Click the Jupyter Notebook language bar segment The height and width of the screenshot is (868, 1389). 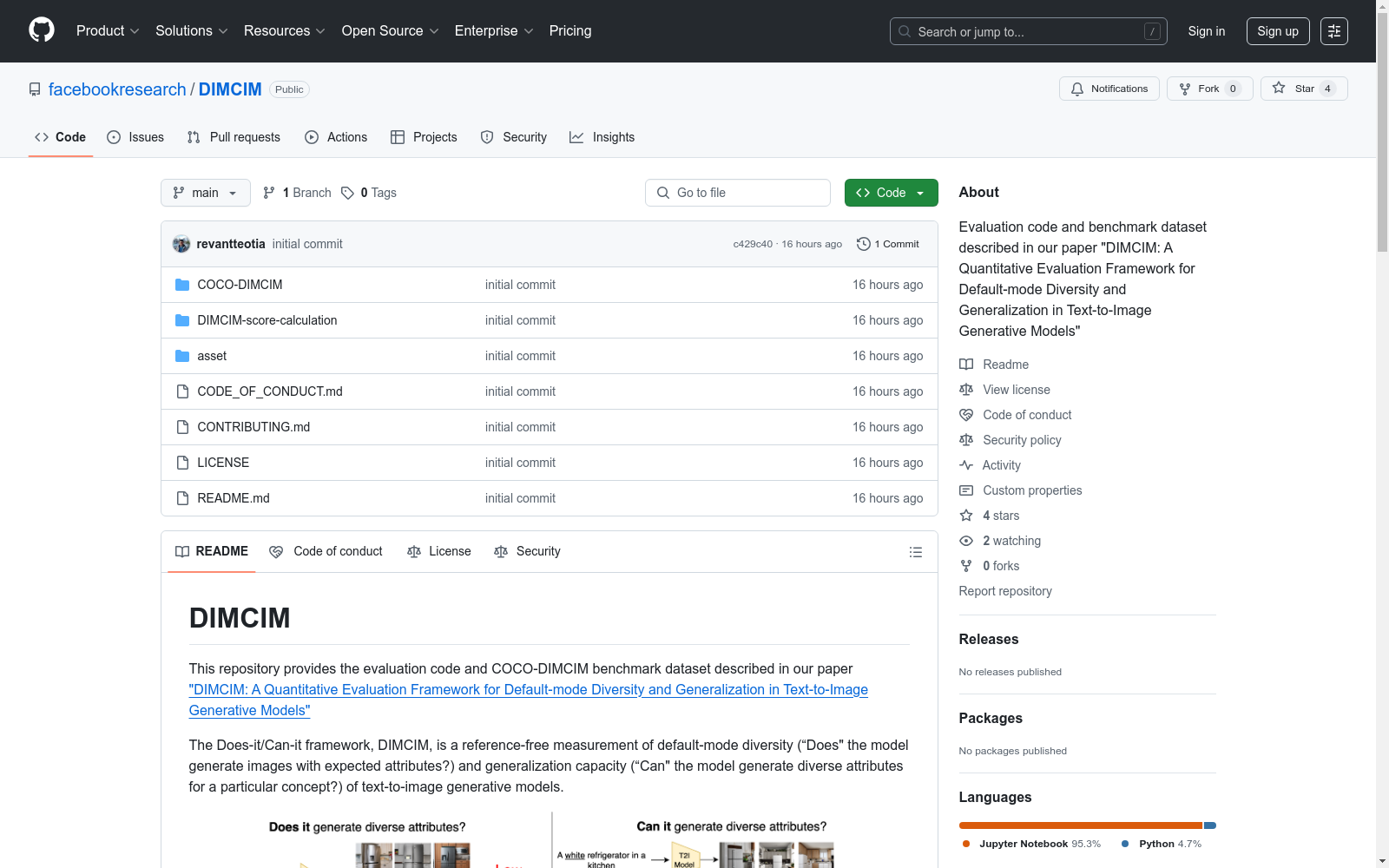(x=1081, y=825)
